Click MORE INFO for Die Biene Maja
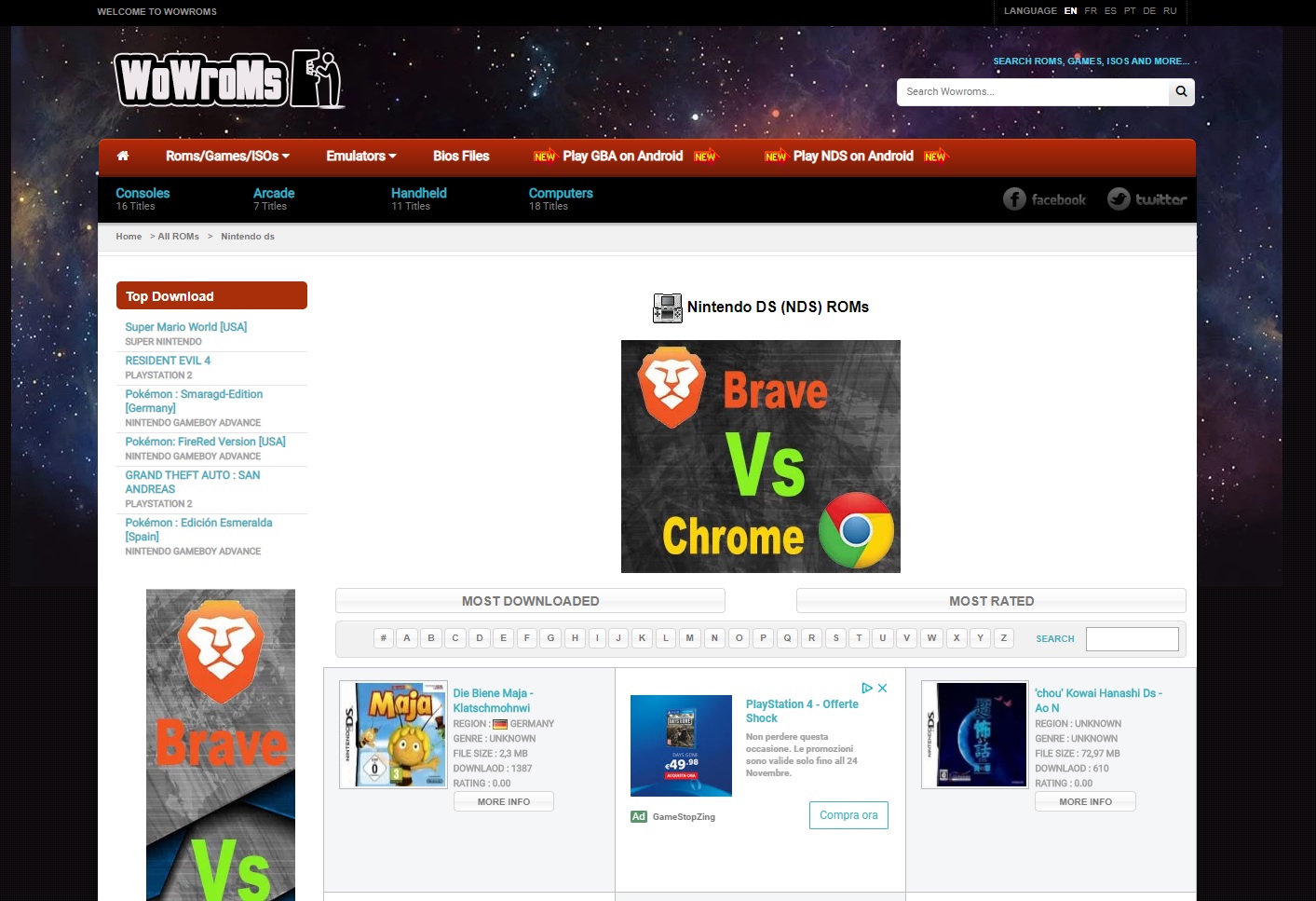Image resolution: width=1316 pixels, height=901 pixels. tap(504, 801)
